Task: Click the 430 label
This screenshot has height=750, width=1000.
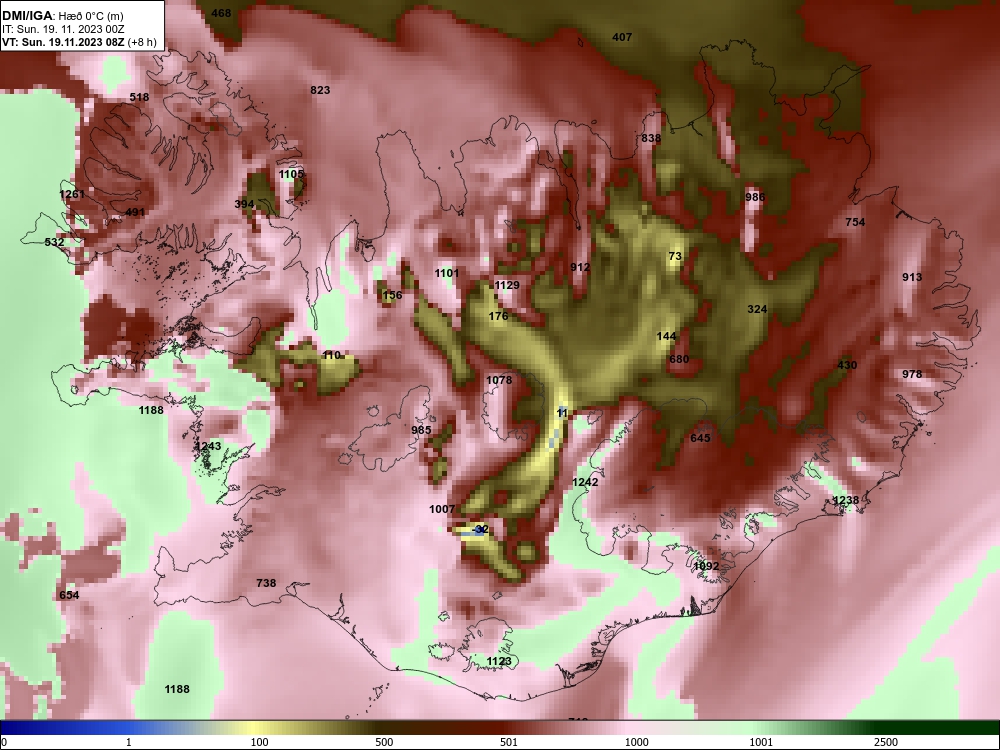Action: (847, 365)
